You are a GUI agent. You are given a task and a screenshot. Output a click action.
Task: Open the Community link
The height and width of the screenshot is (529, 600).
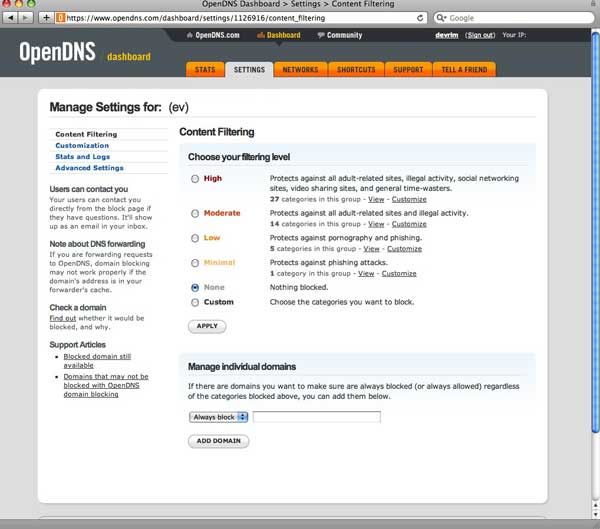point(340,35)
